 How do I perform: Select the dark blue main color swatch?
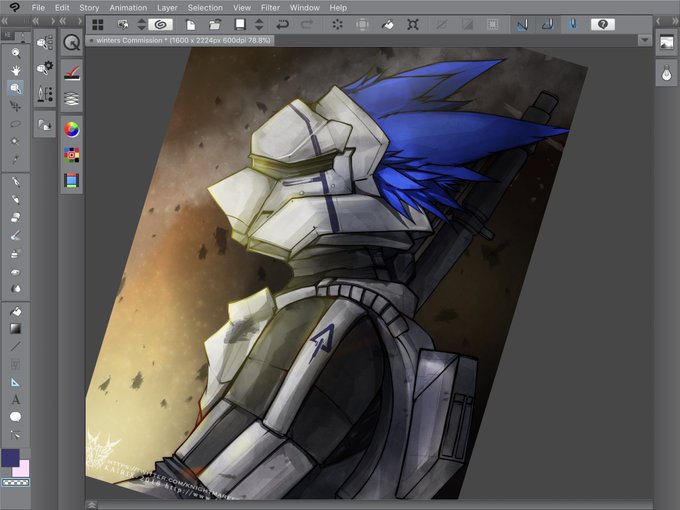click(x=10, y=458)
